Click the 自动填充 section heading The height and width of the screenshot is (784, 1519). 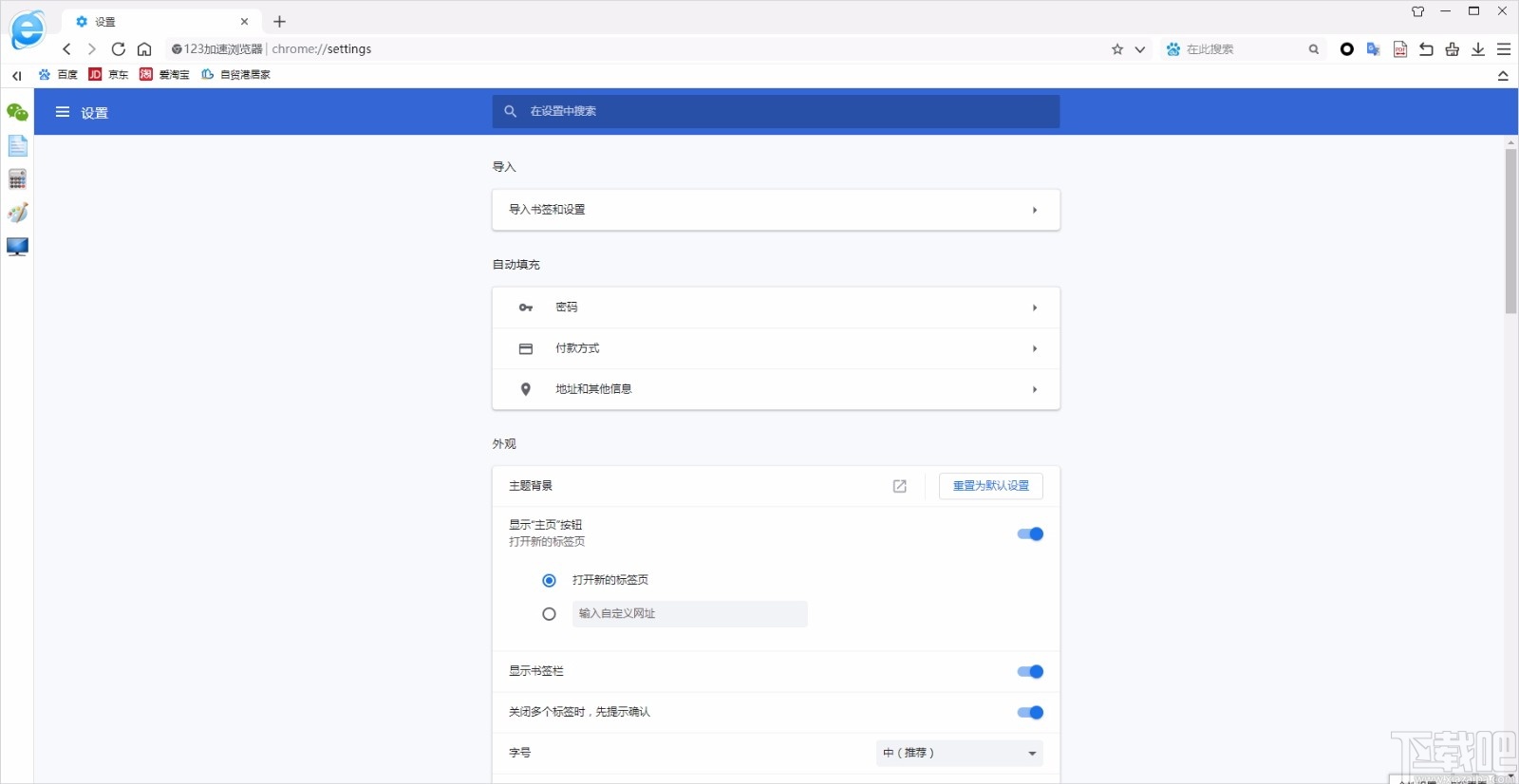(x=516, y=265)
